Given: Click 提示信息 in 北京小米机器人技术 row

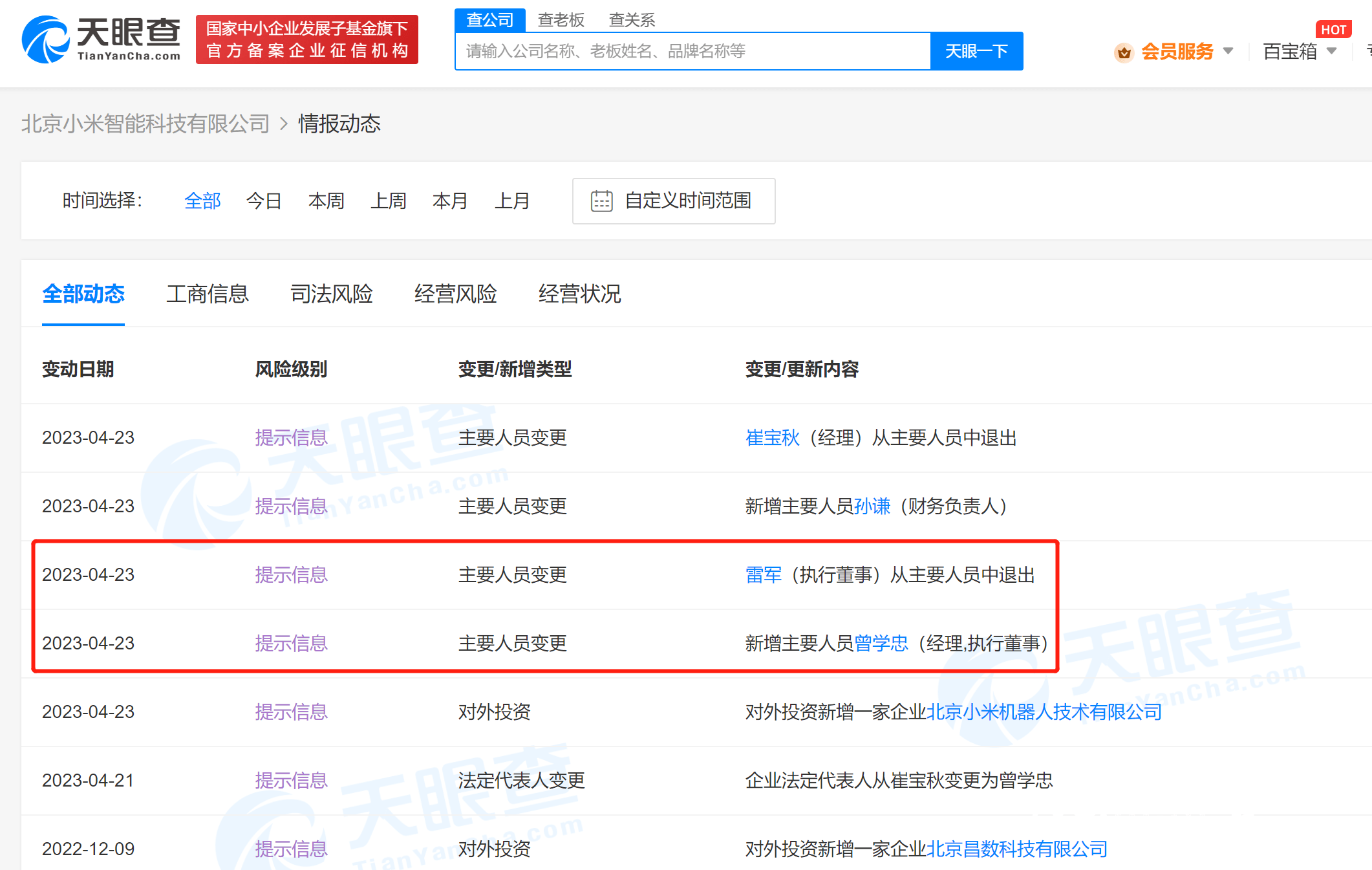Looking at the screenshot, I should pyautogui.click(x=292, y=712).
